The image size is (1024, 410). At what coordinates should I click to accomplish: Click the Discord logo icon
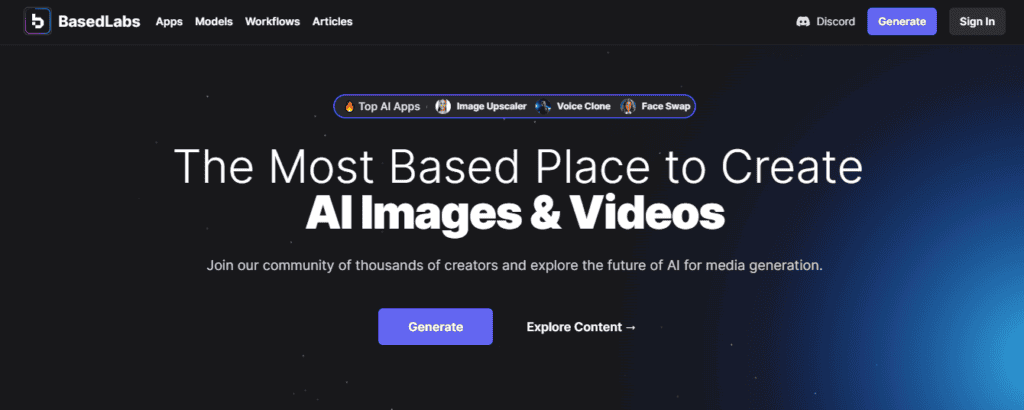[803, 21]
